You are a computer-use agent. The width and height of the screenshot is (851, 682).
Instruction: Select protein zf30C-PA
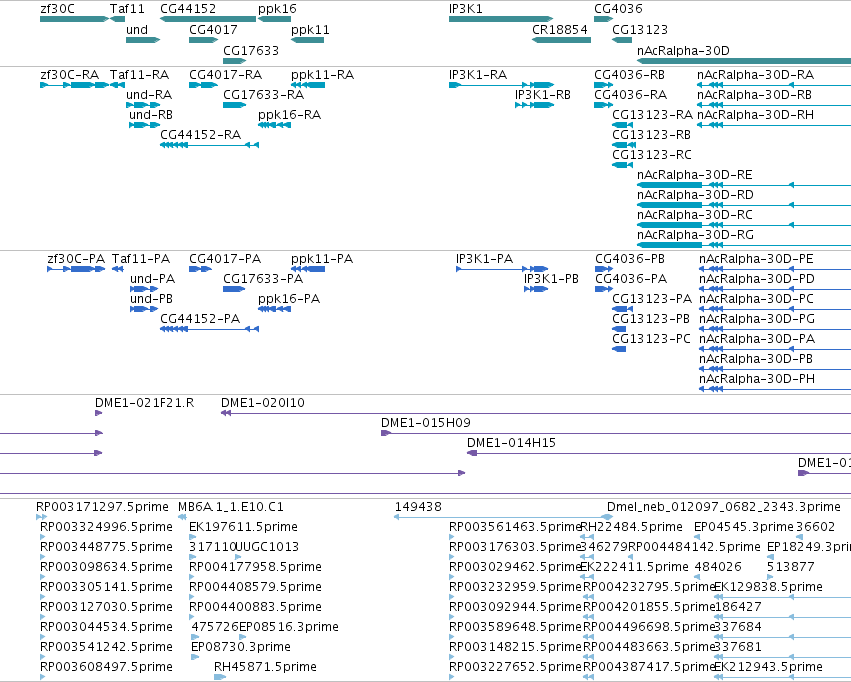[x=77, y=269]
